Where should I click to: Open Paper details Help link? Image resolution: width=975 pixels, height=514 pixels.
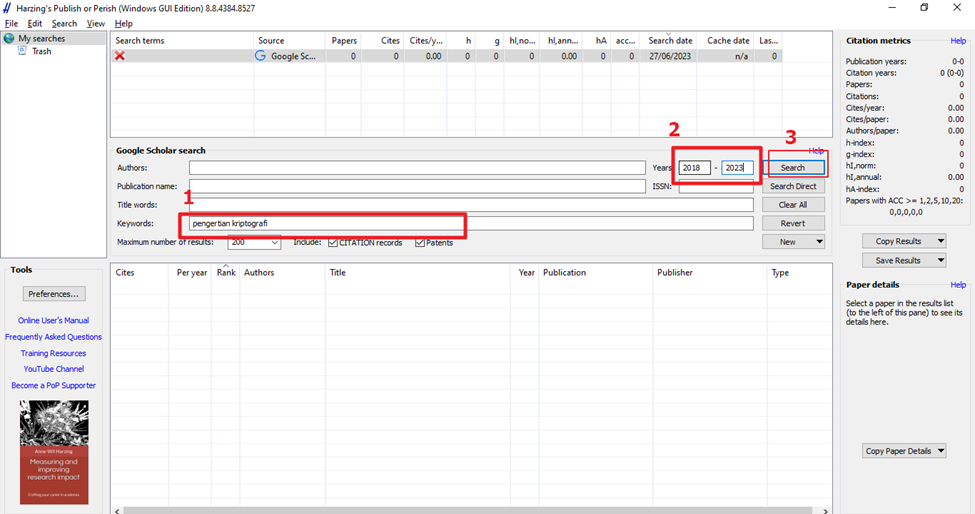click(958, 285)
